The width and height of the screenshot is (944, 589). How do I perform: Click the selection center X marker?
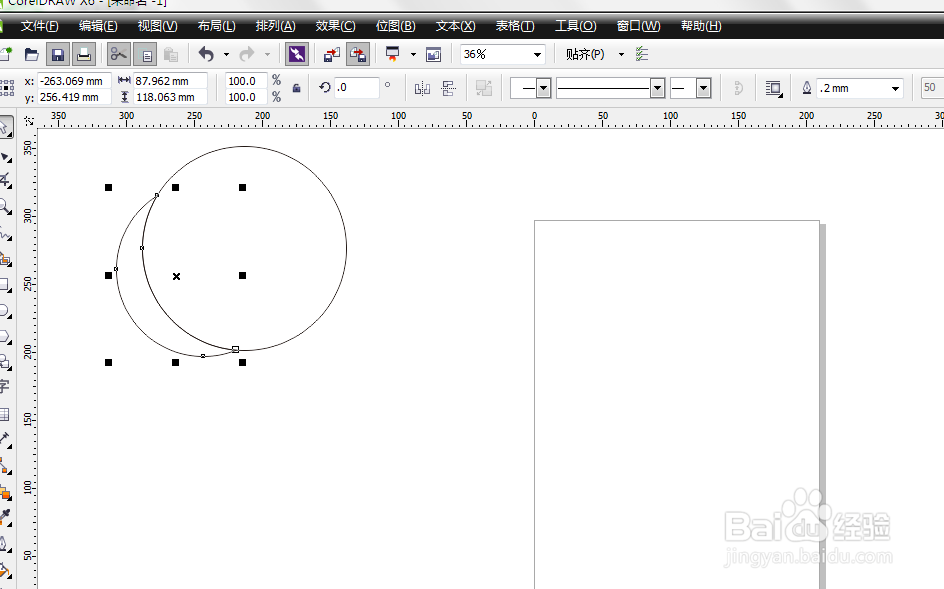click(x=176, y=276)
